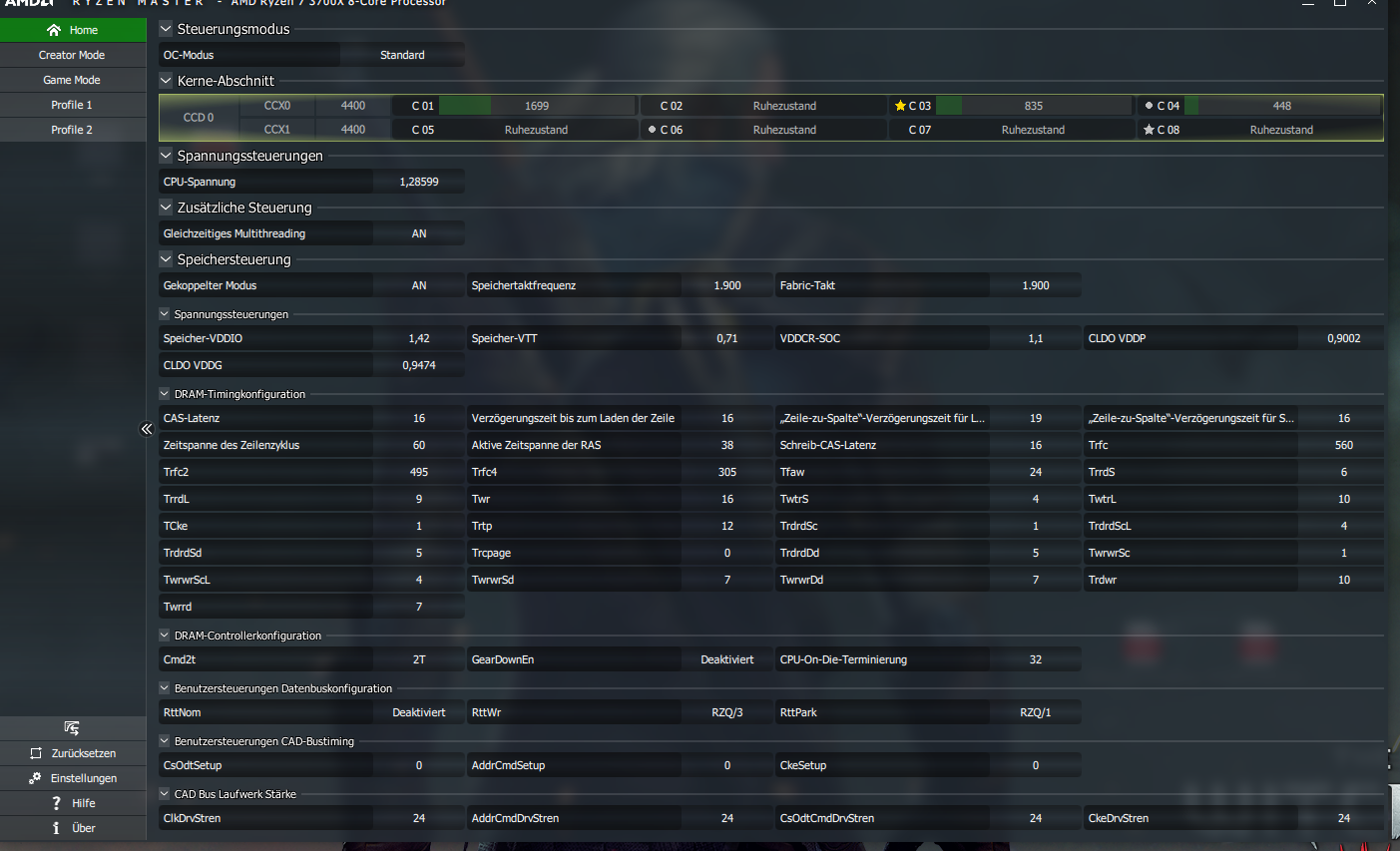Click Aktive Zeitspanne der RAS row
Viewport: 1400px width, 851px height.
coord(621,445)
